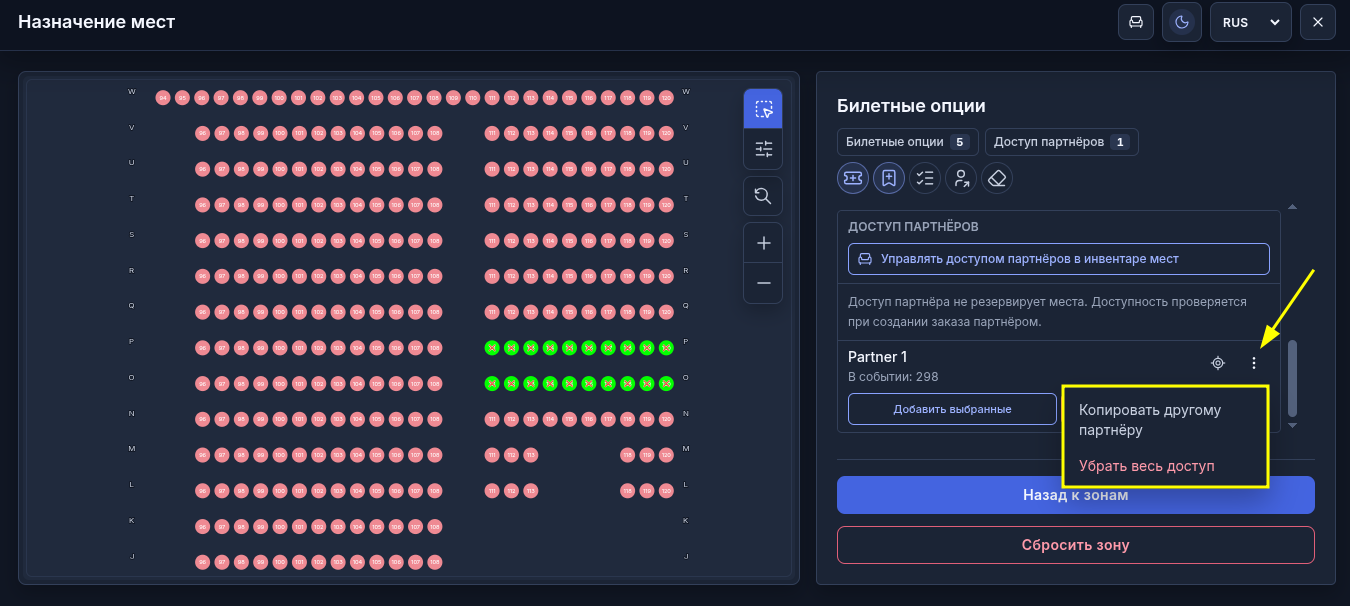Click the Partner 1 name
The image size is (1350, 606).
coord(878,357)
